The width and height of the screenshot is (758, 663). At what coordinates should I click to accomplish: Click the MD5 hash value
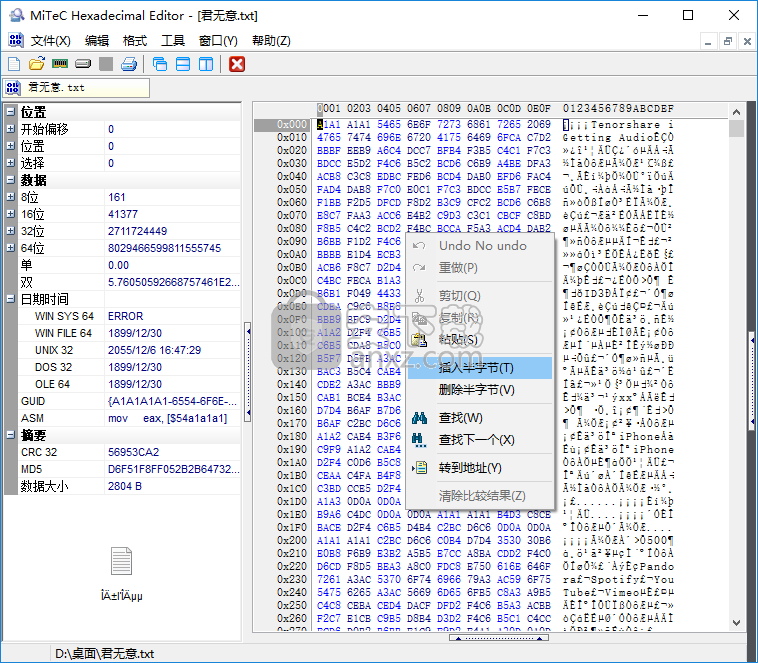click(173, 469)
